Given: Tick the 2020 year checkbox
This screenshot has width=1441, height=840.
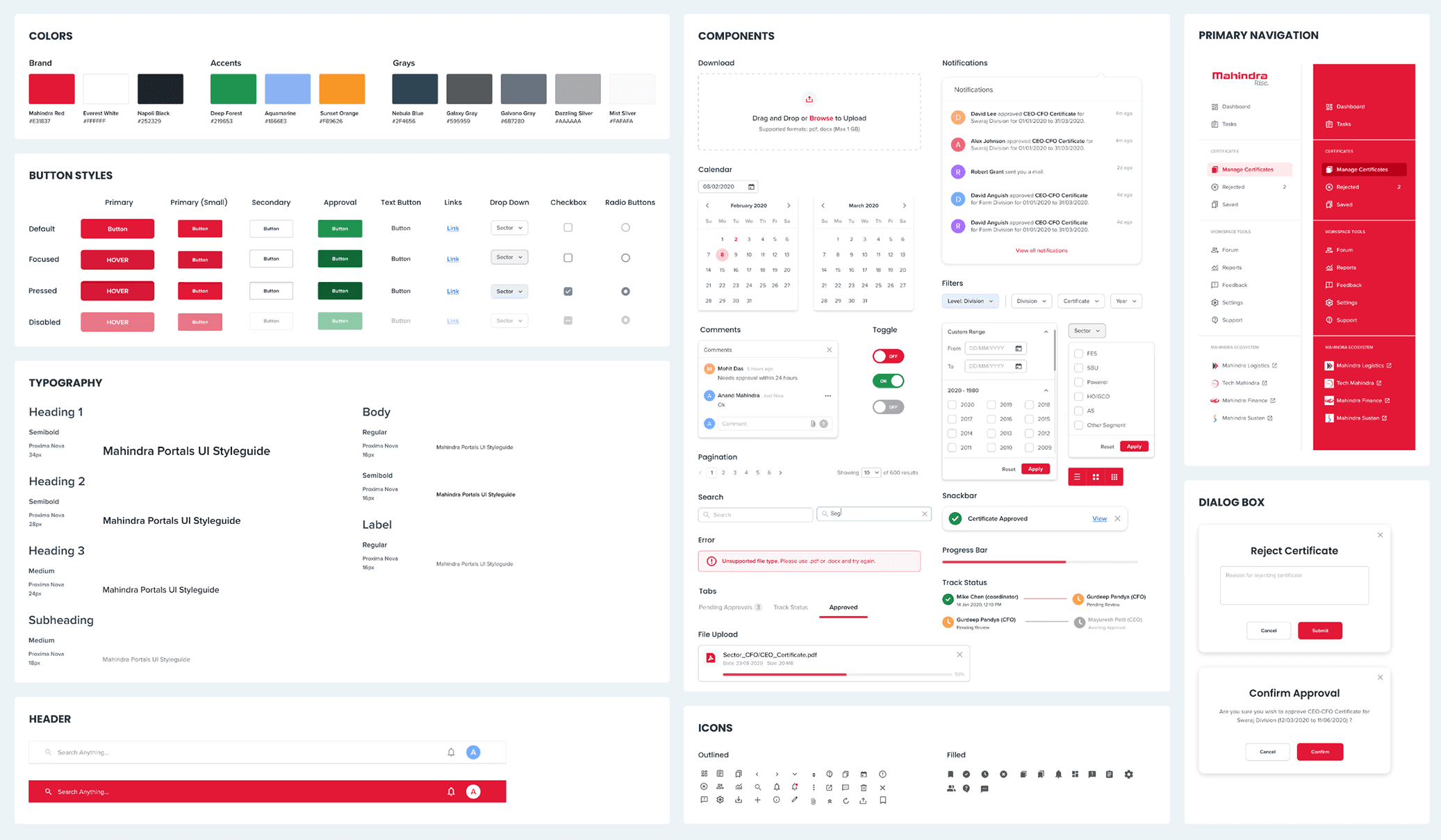Looking at the screenshot, I should pyautogui.click(x=952, y=404).
